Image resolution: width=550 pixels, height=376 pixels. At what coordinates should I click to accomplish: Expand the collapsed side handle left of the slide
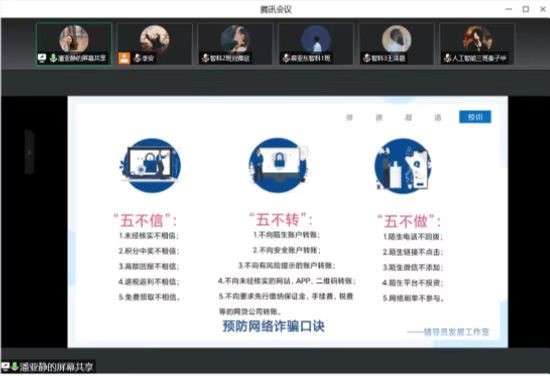pos(29,152)
